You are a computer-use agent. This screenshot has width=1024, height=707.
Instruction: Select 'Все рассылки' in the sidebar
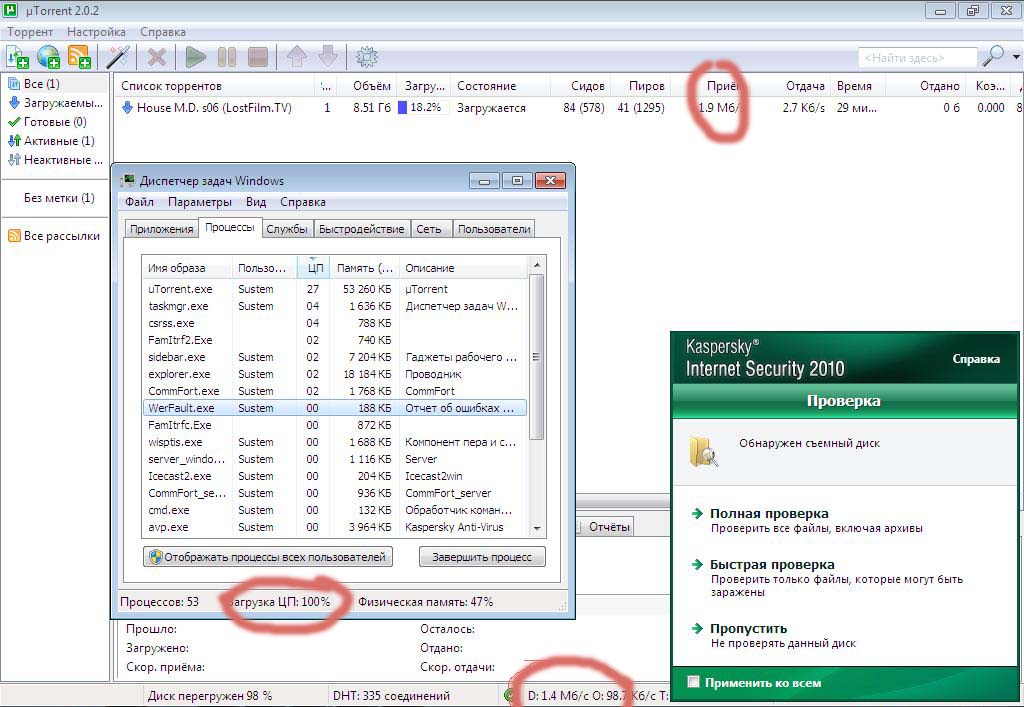point(61,236)
